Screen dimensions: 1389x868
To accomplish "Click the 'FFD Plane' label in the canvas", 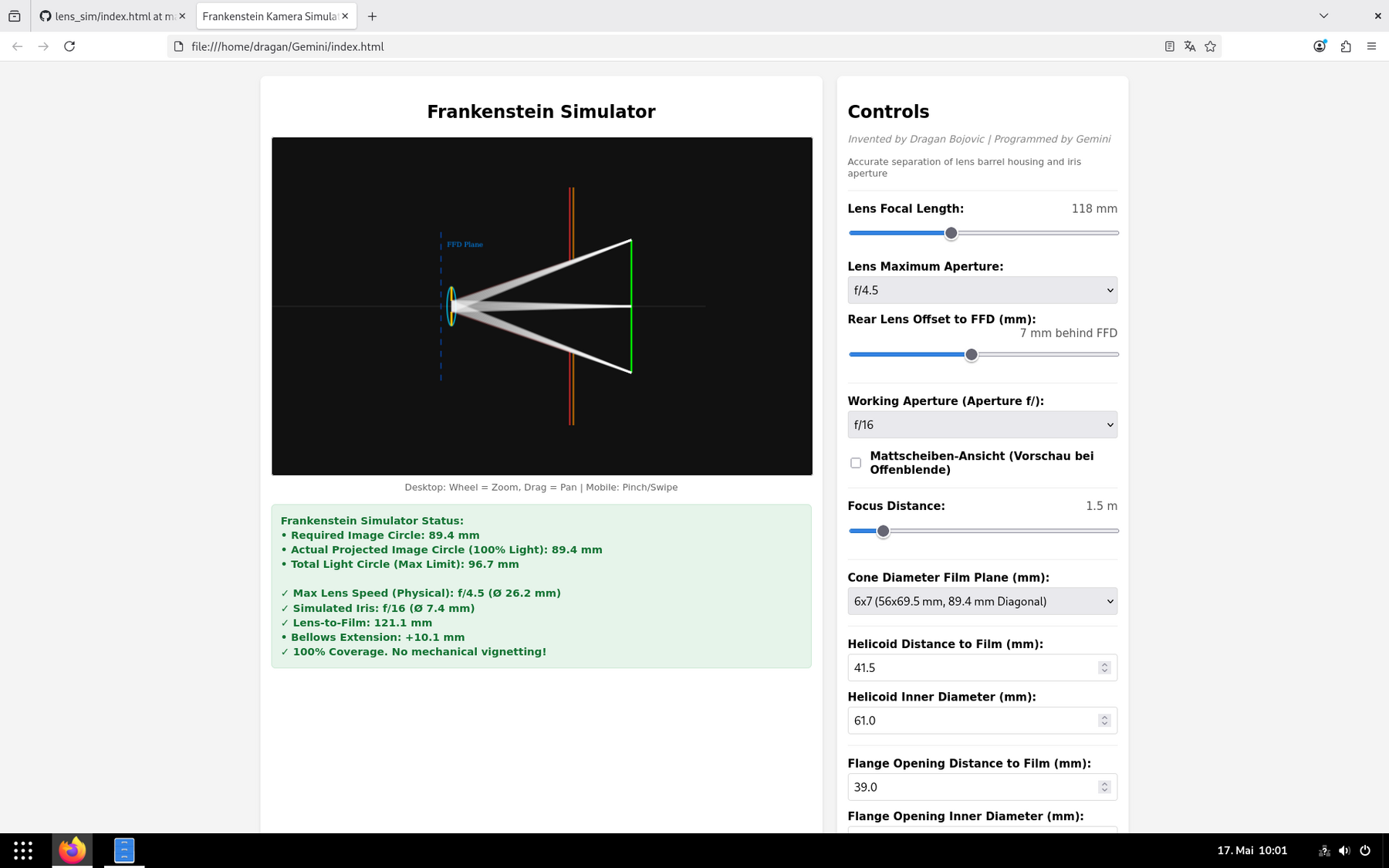I will 465,245.
